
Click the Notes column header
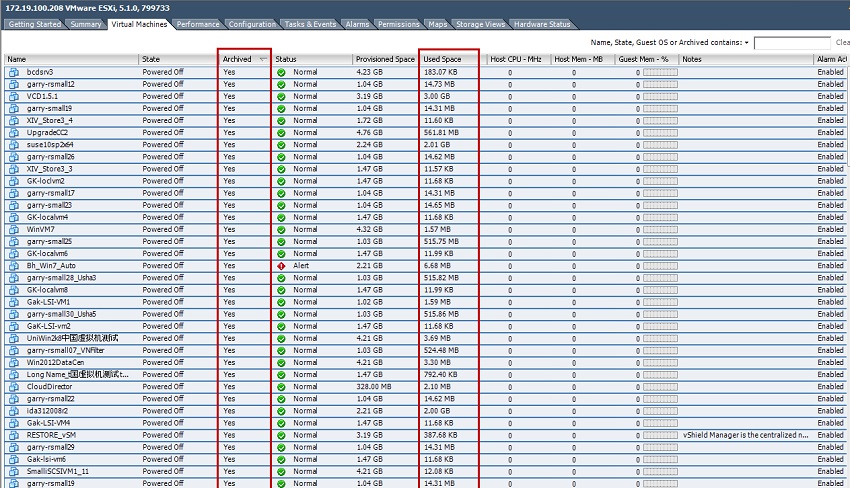click(x=746, y=59)
